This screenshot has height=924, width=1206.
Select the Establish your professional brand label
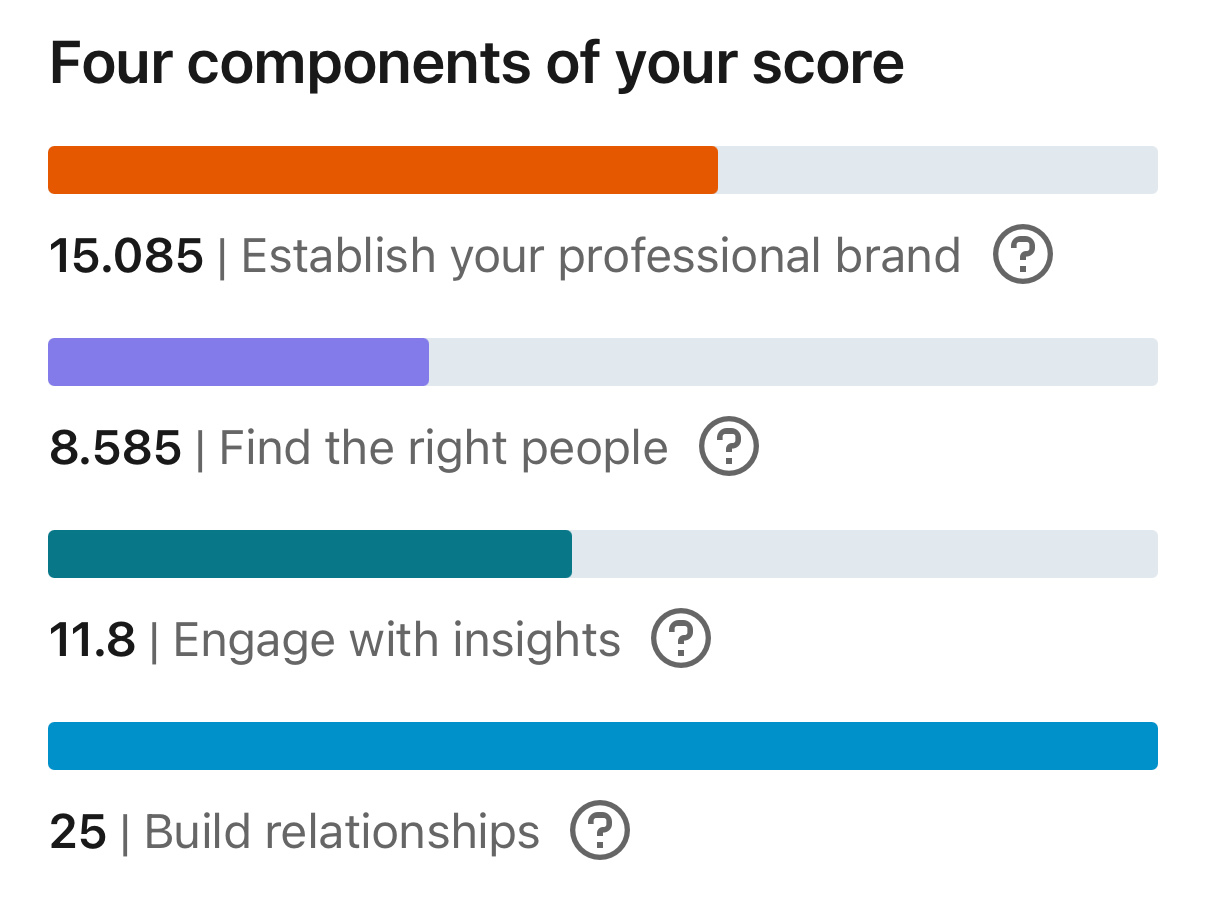click(x=600, y=256)
